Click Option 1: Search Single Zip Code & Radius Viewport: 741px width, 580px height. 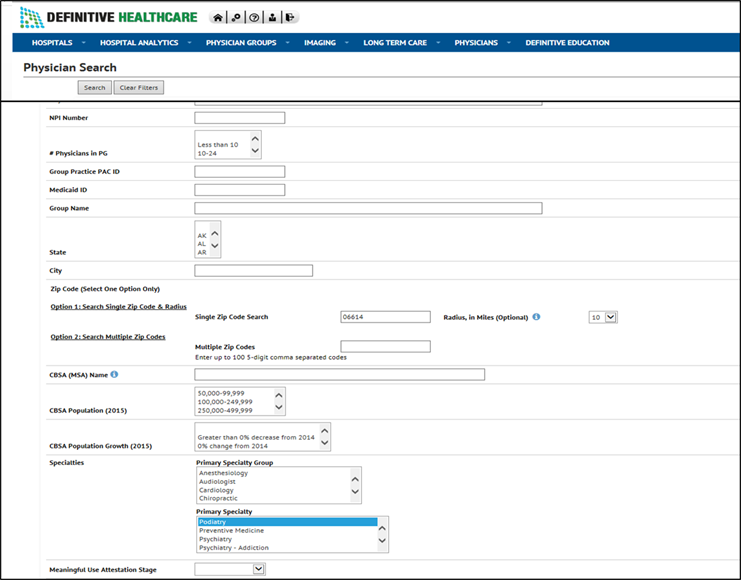(119, 307)
